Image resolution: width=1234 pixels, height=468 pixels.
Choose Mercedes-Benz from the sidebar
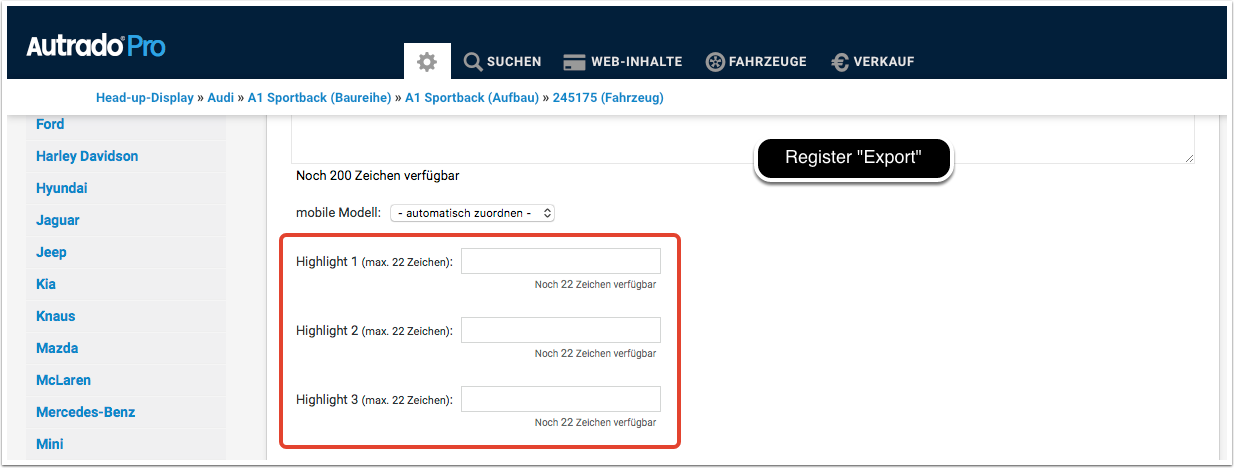coord(85,412)
